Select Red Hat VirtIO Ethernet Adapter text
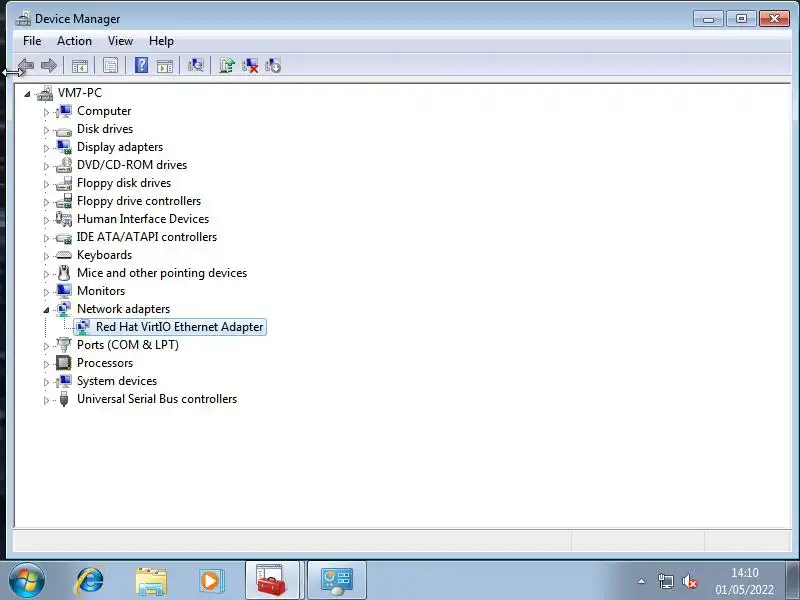 click(x=180, y=327)
